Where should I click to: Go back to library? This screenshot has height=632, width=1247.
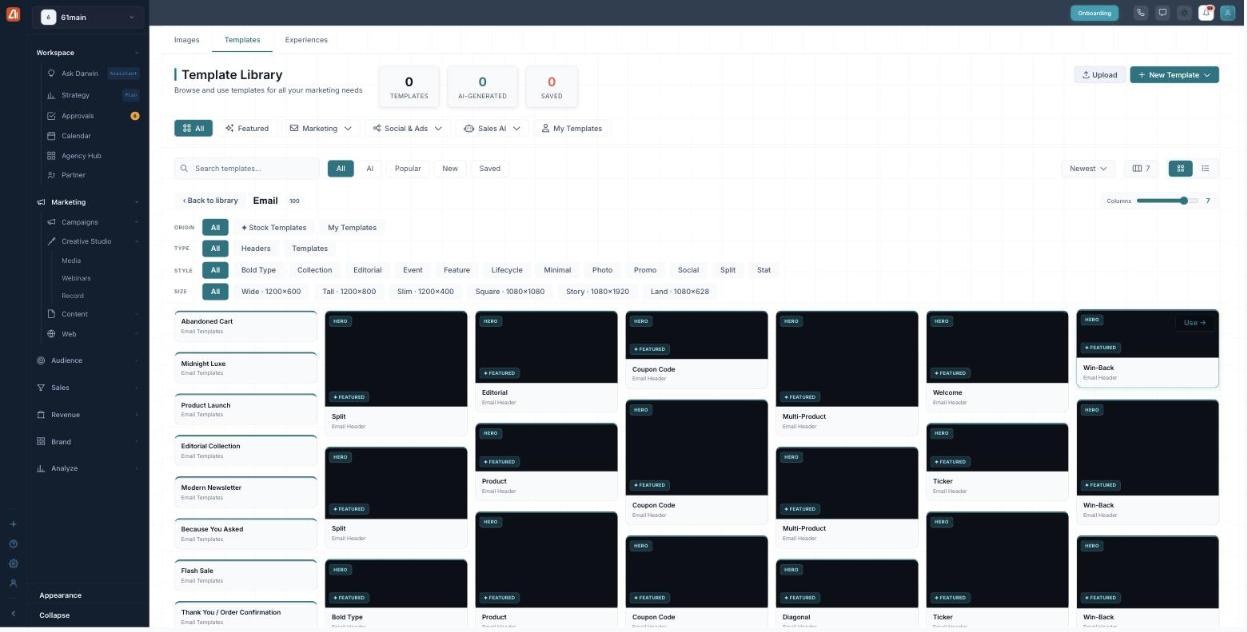point(210,200)
